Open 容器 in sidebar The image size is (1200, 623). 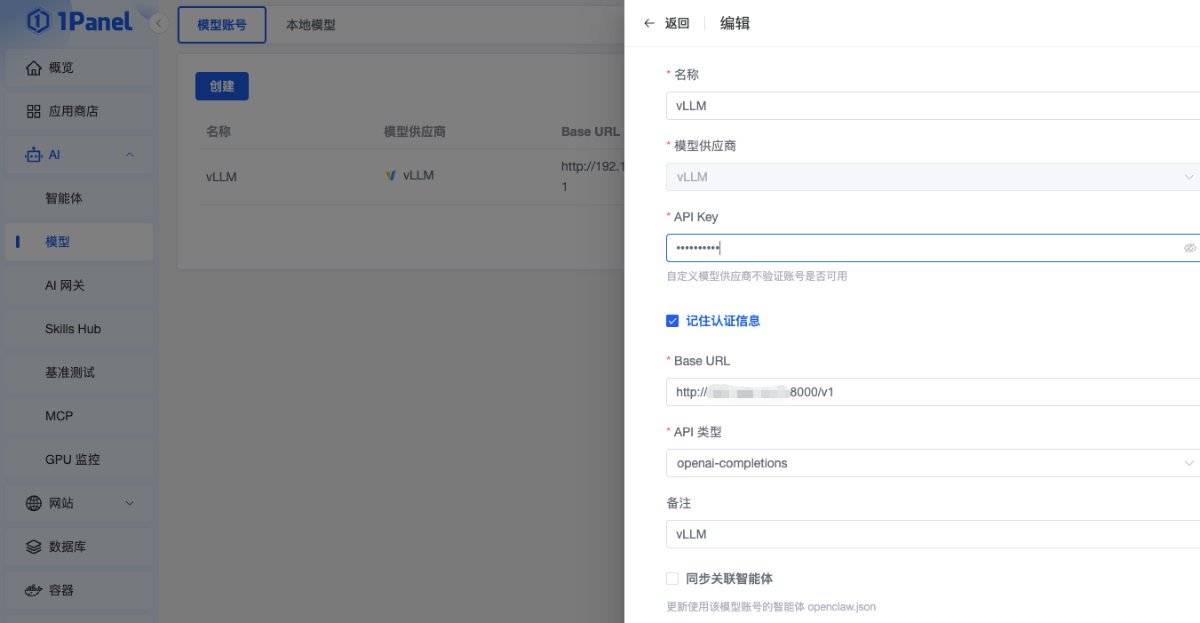79,590
